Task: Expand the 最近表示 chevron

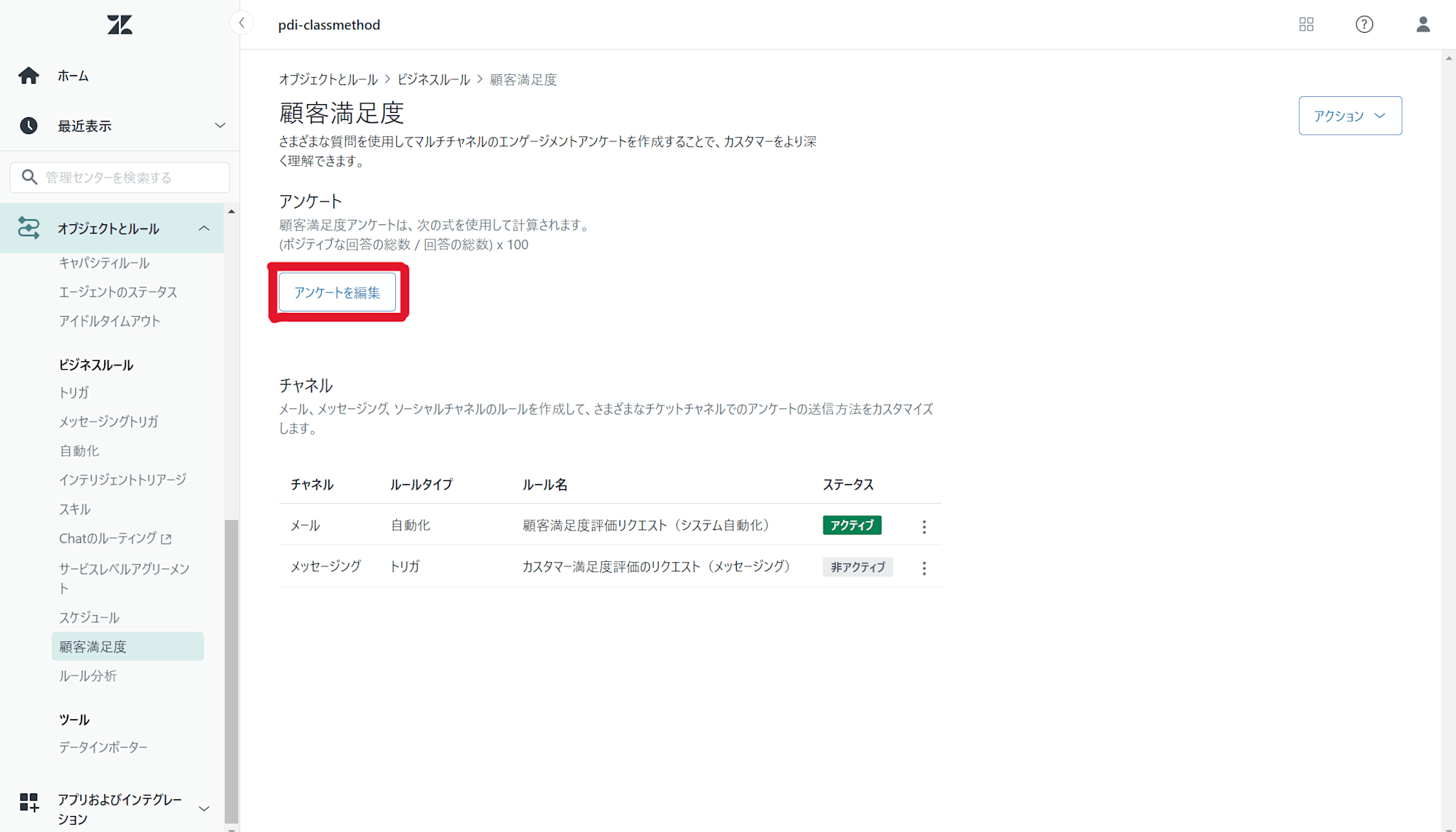Action: pos(220,126)
